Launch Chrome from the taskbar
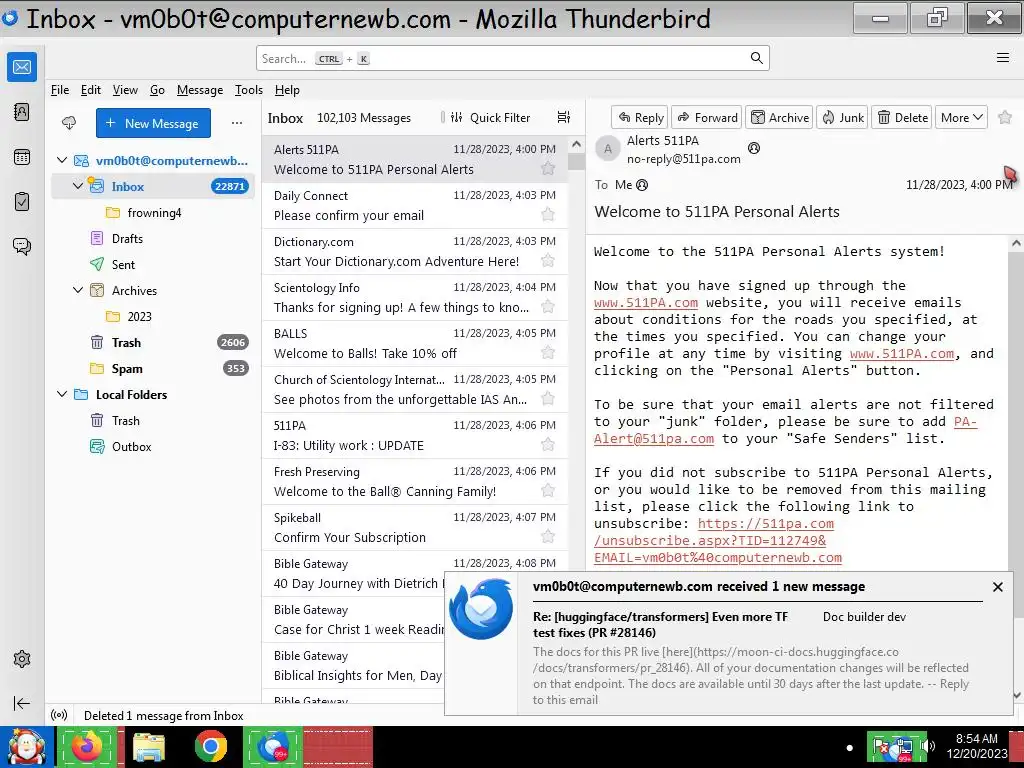The height and width of the screenshot is (768, 1024). 210,746
